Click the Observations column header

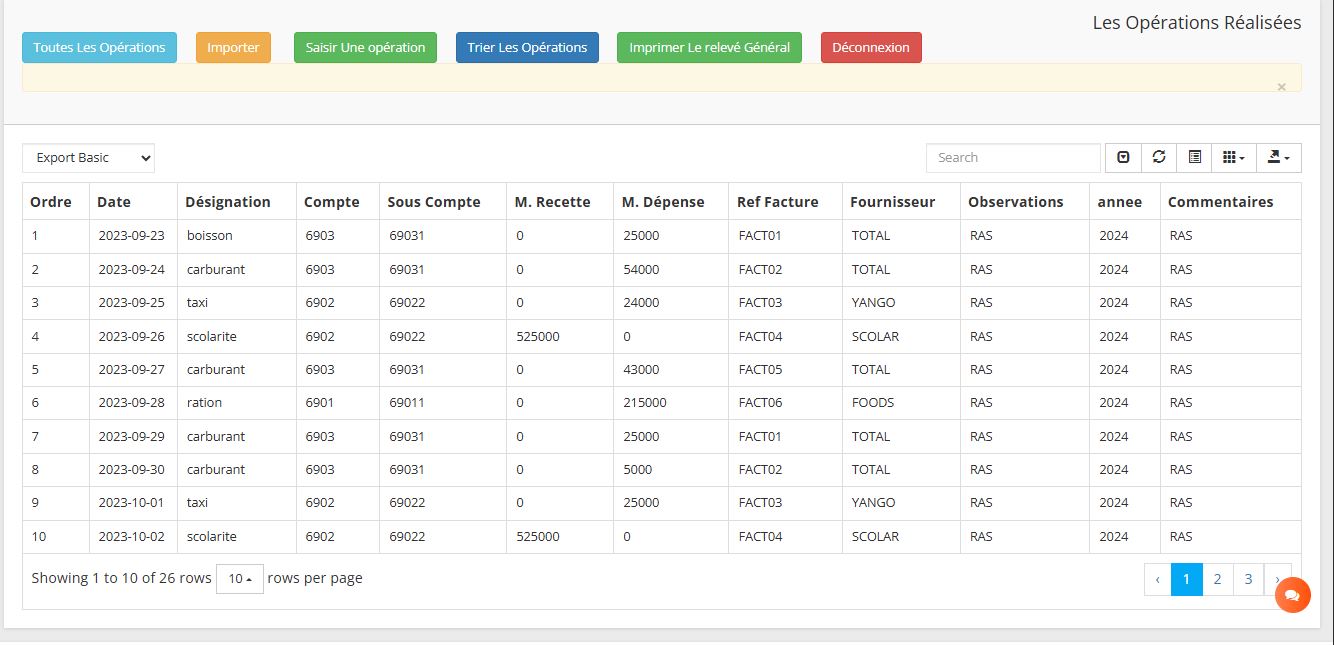point(1025,202)
